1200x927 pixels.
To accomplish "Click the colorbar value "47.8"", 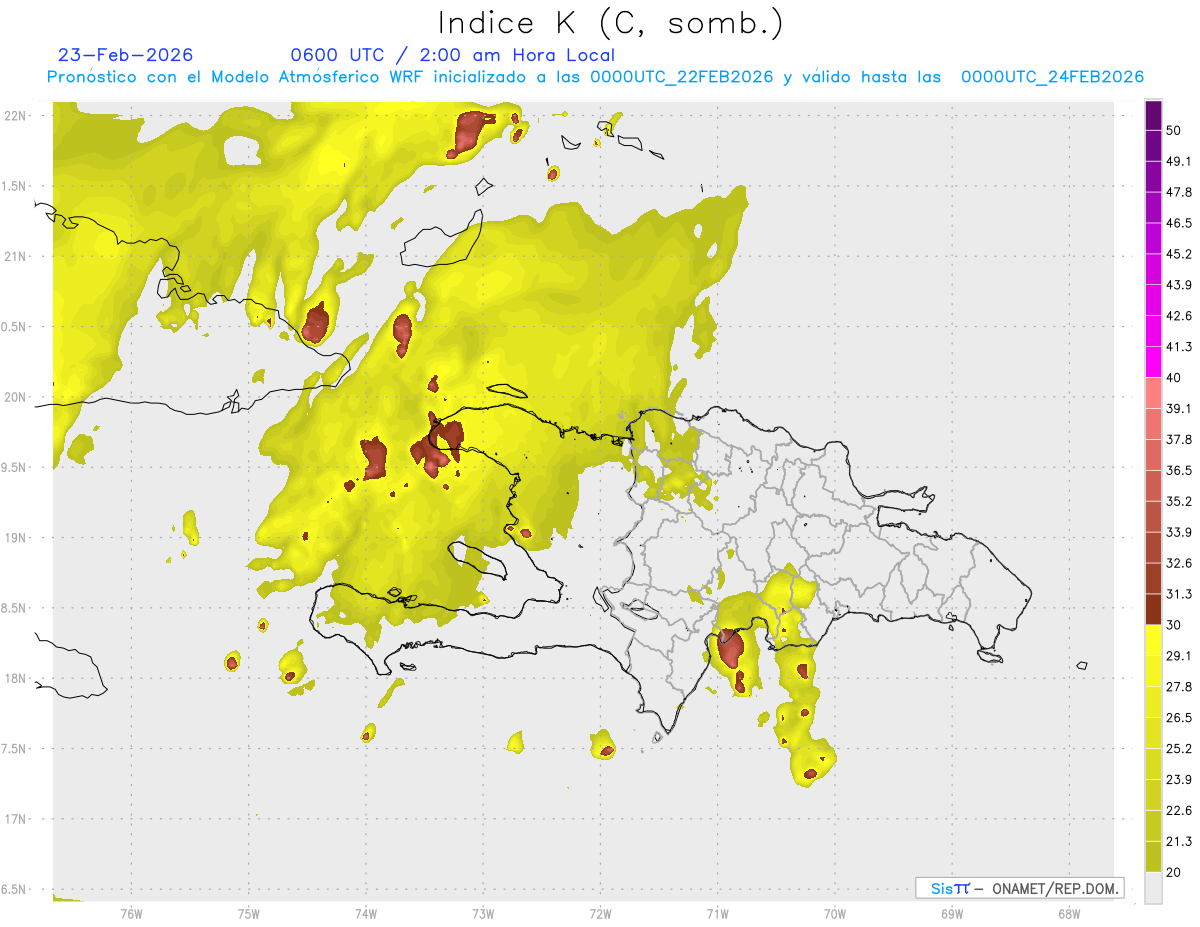I will [1179, 193].
